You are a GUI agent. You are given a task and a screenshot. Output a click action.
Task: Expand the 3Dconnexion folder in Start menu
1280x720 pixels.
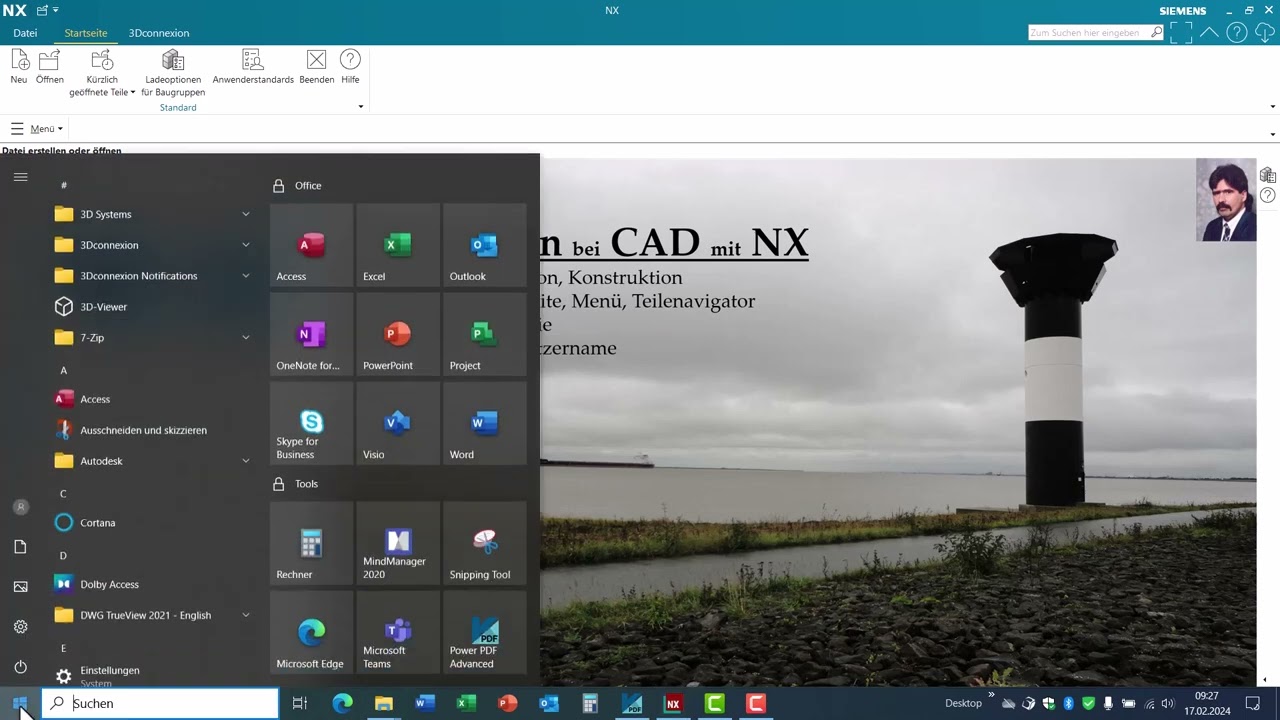(x=153, y=245)
